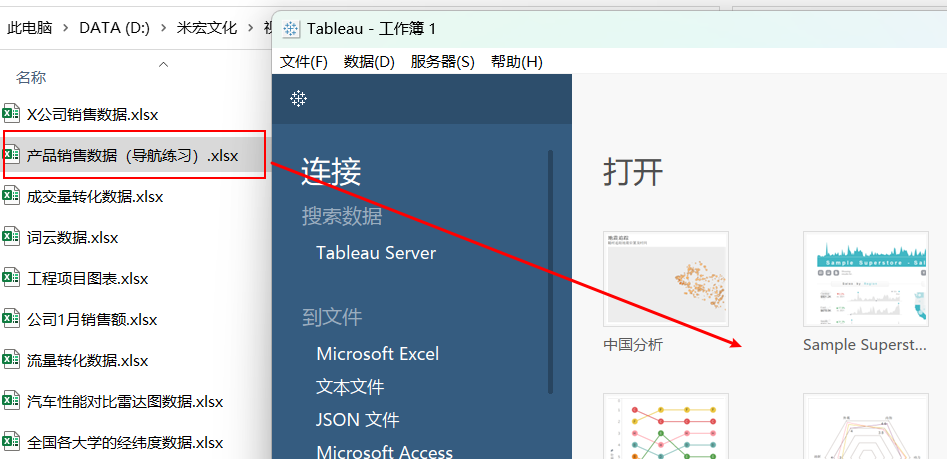Expand the breadcrumb chevron after DATA (D:)
Image resolution: width=947 pixels, height=459 pixels.
click(x=166, y=28)
